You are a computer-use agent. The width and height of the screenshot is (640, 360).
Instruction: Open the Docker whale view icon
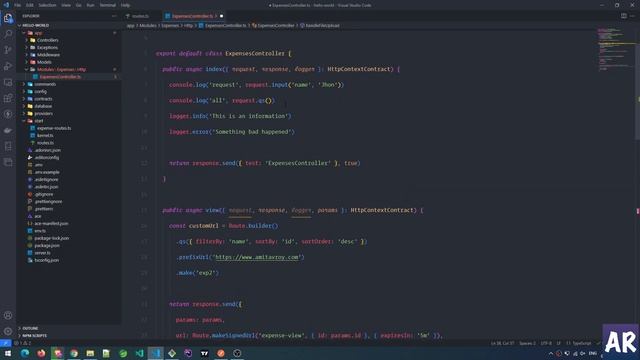pyautogui.click(x=8, y=130)
